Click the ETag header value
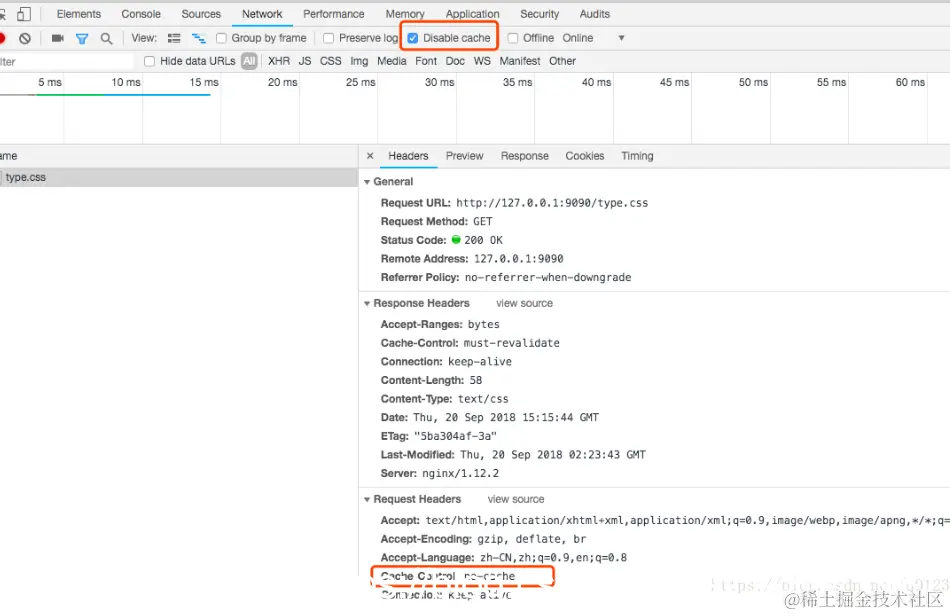The image size is (950, 616). (455, 437)
